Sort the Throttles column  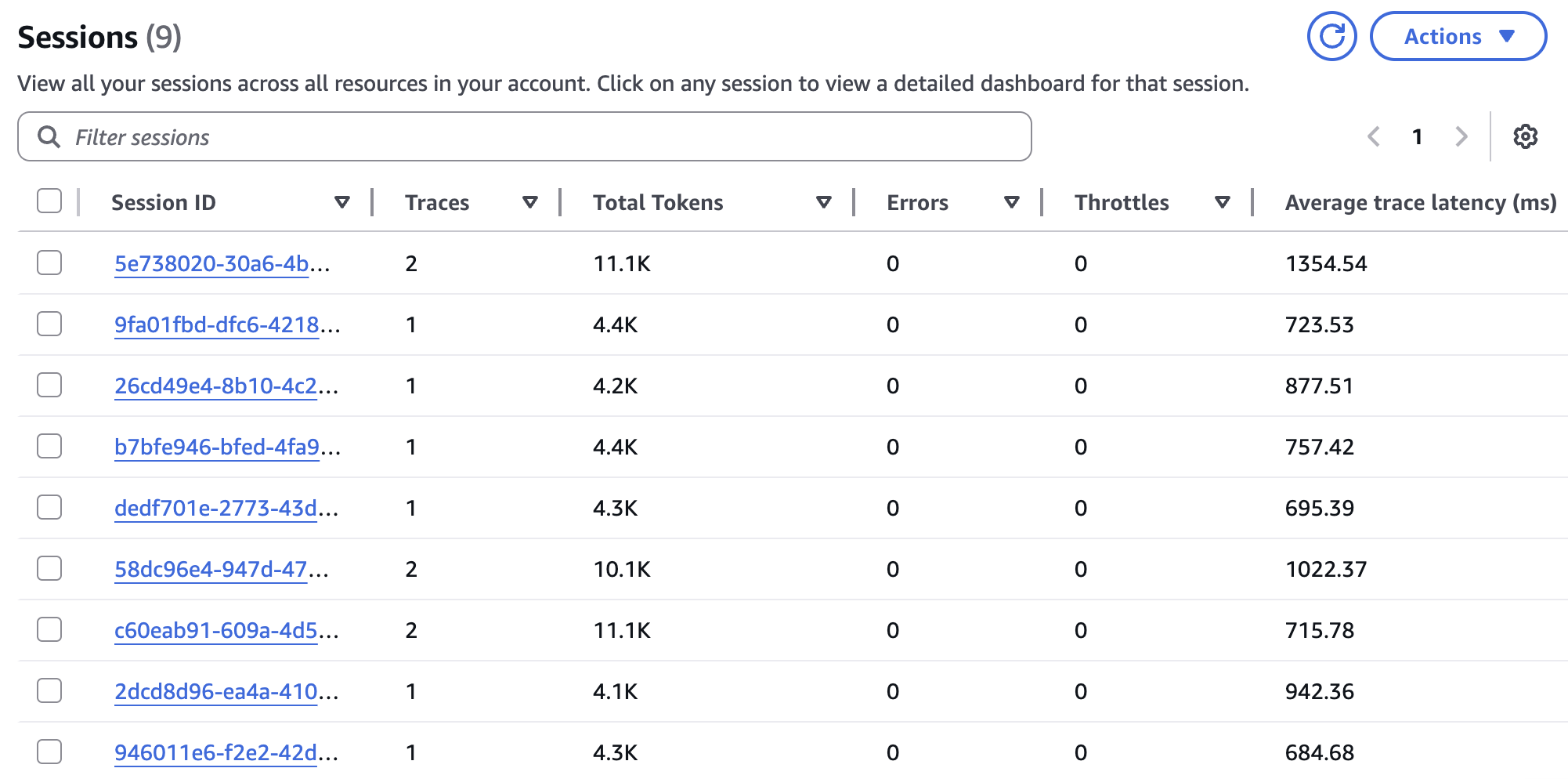click(x=1222, y=202)
